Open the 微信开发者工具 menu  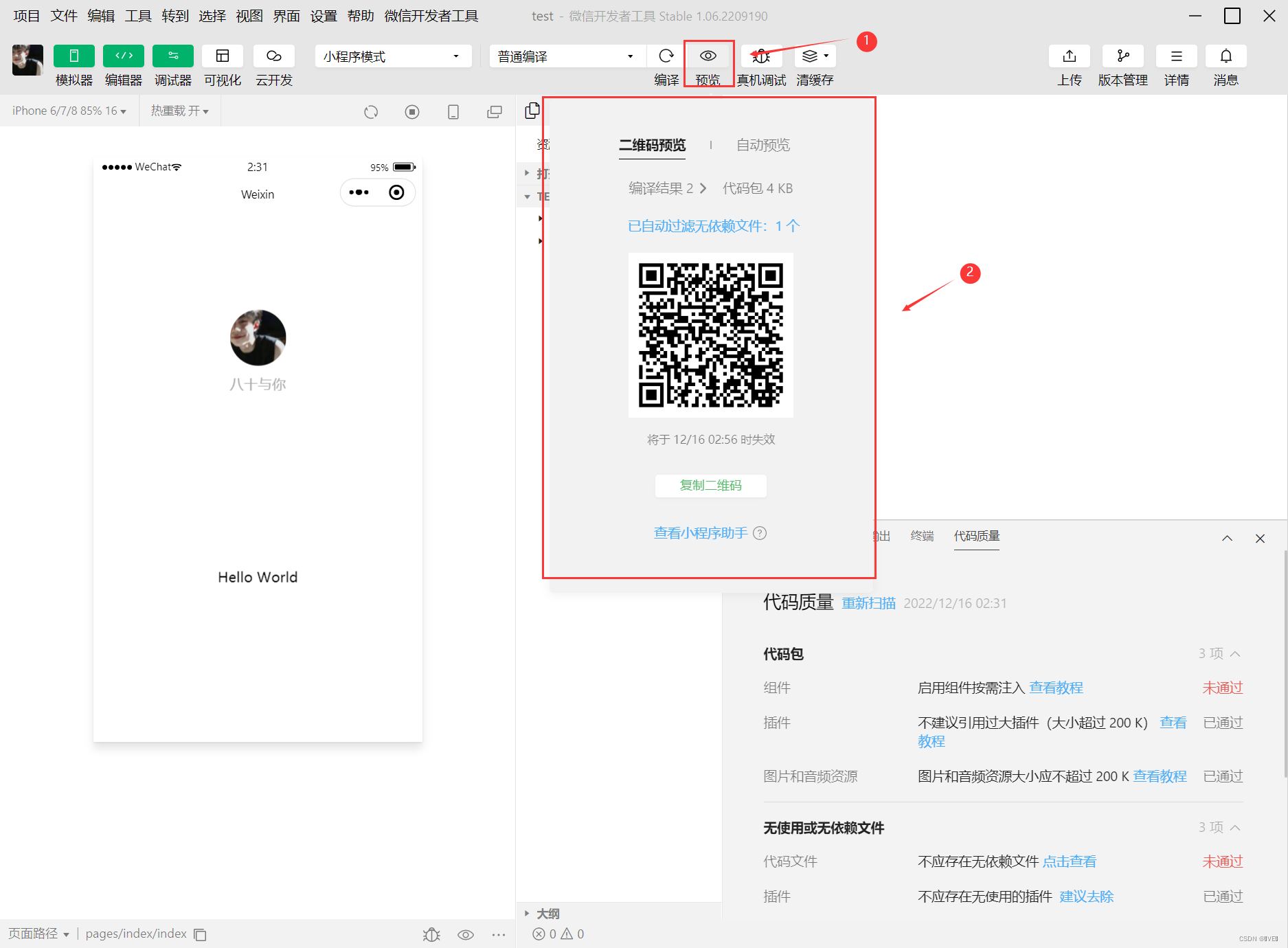[x=431, y=16]
